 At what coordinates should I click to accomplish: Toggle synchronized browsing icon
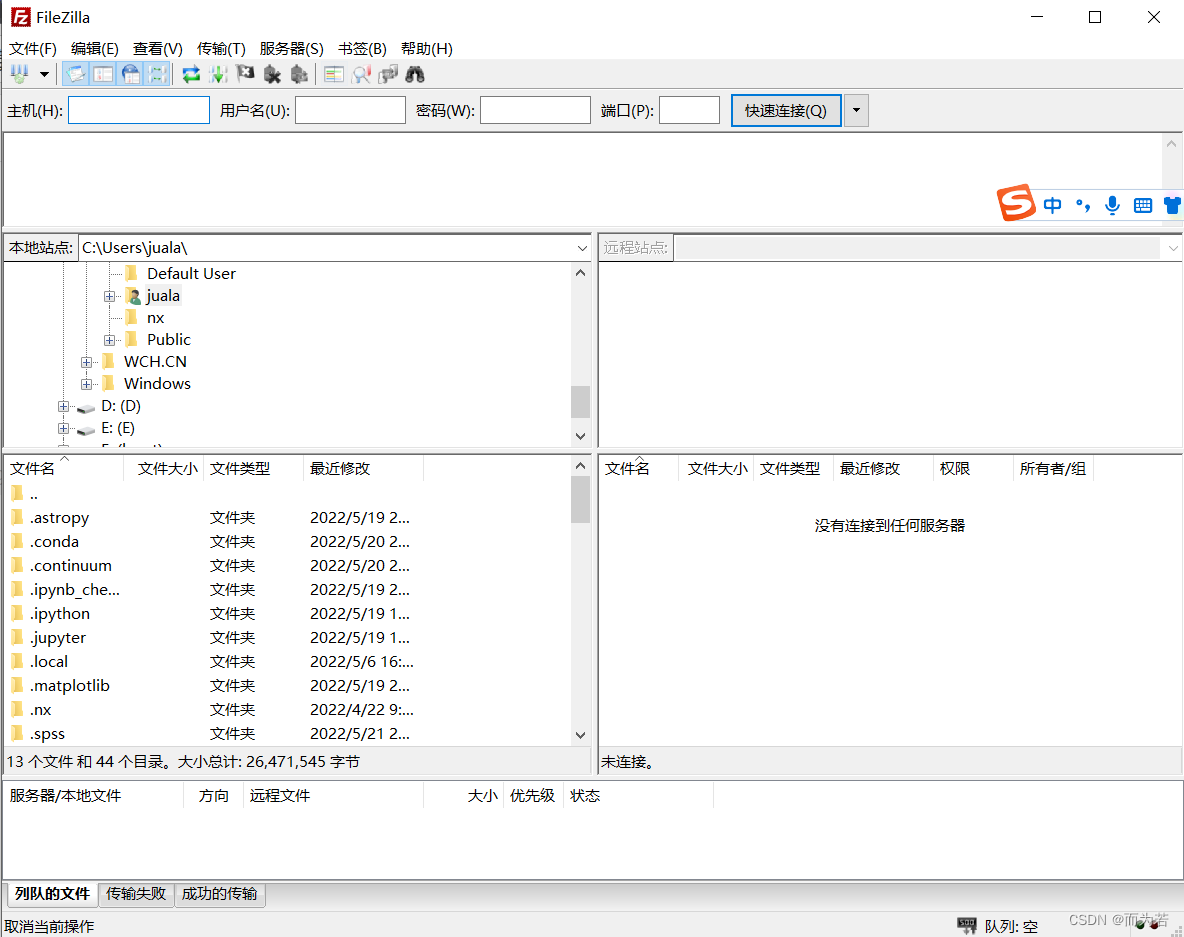click(x=388, y=74)
